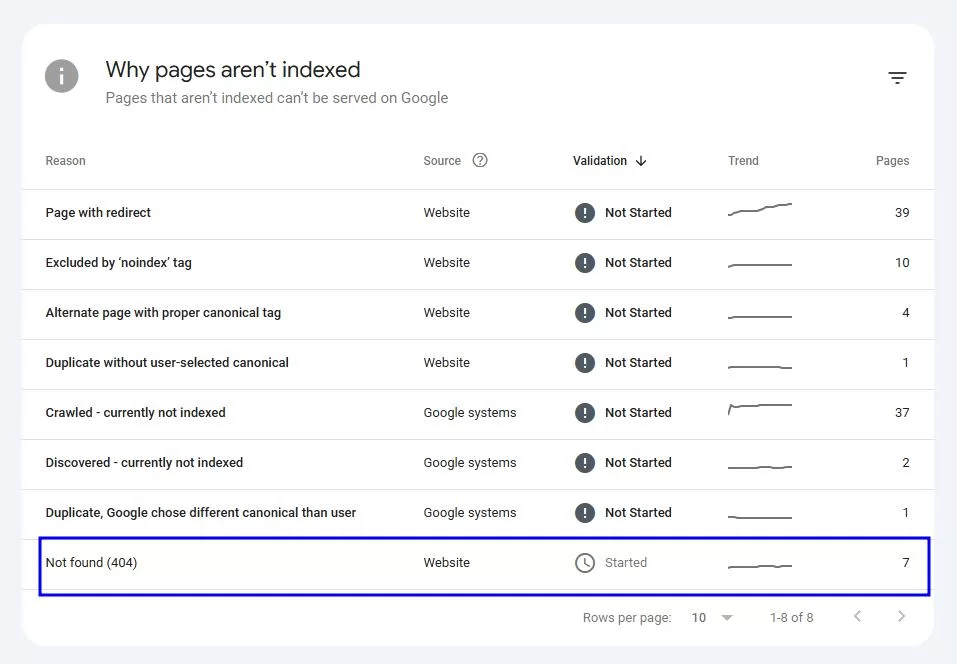The width and height of the screenshot is (957, 664).
Task: Click the page count 39
Action: pos(902,212)
